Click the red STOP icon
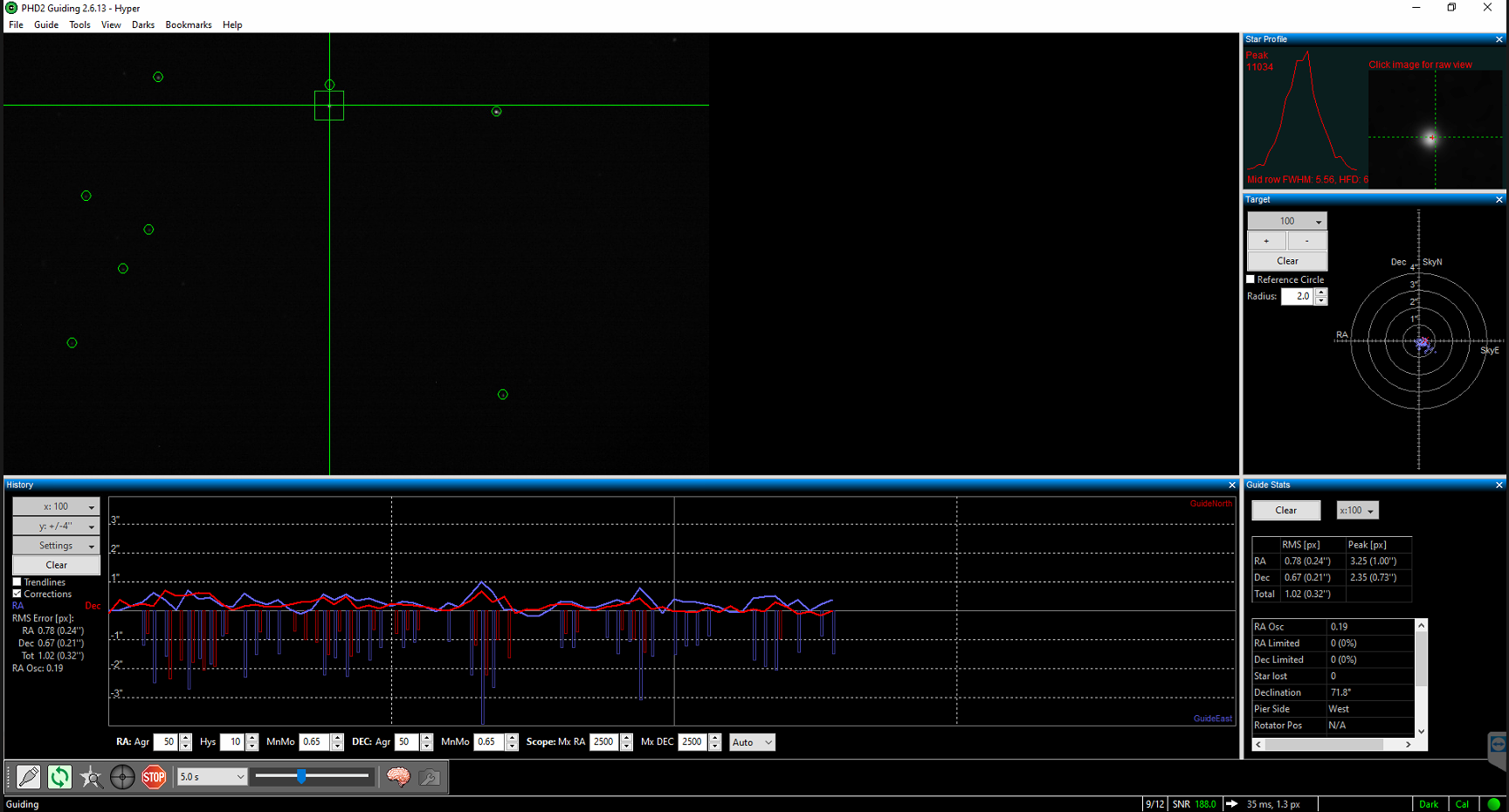 point(154,776)
